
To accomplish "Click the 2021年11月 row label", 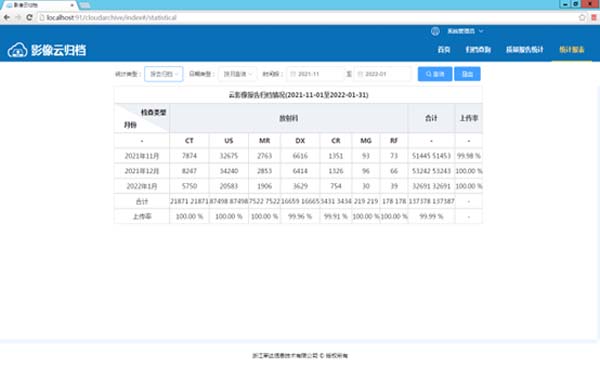I will [142, 156].
